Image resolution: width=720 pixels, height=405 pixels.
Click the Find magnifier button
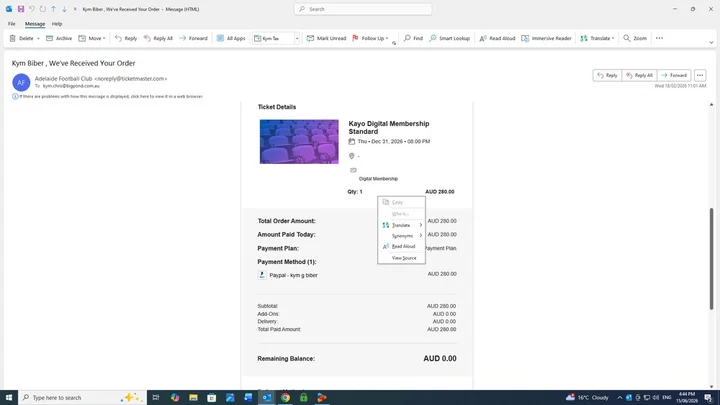[413, 38]
